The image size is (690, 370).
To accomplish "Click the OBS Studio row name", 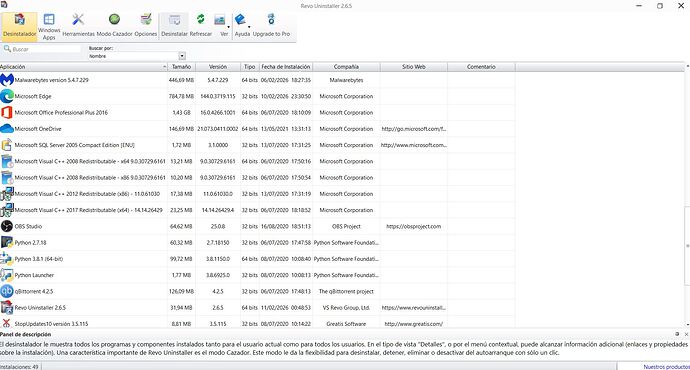I will pyautogui.click(x=28, y=227).
